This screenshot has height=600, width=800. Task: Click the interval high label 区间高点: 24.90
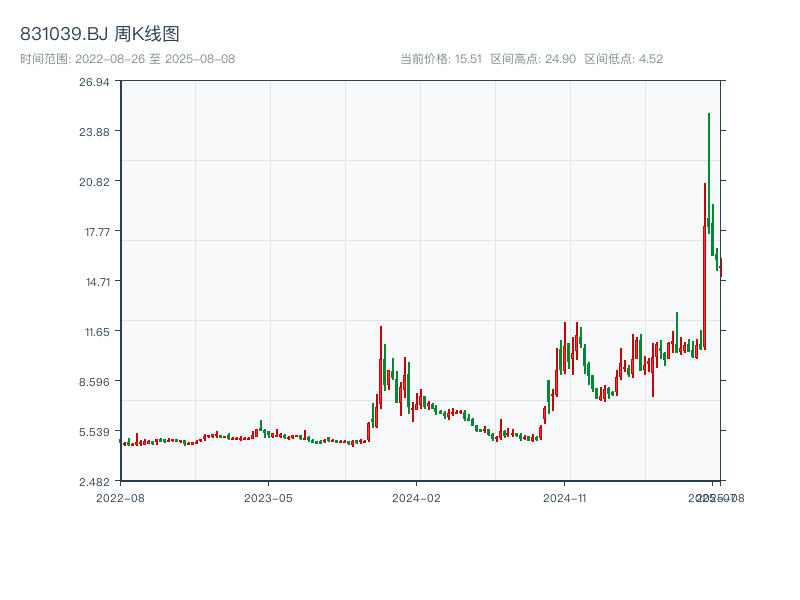pyautogui.click(x=533, y=59)
